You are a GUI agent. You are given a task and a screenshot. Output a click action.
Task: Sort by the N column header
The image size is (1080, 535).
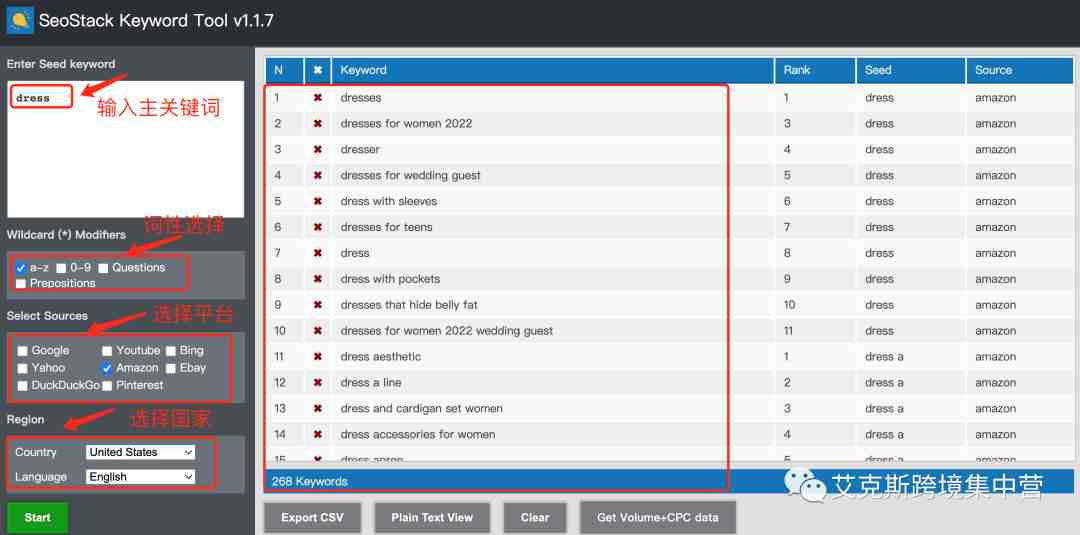pyautogui.click(x=284, y=70)
